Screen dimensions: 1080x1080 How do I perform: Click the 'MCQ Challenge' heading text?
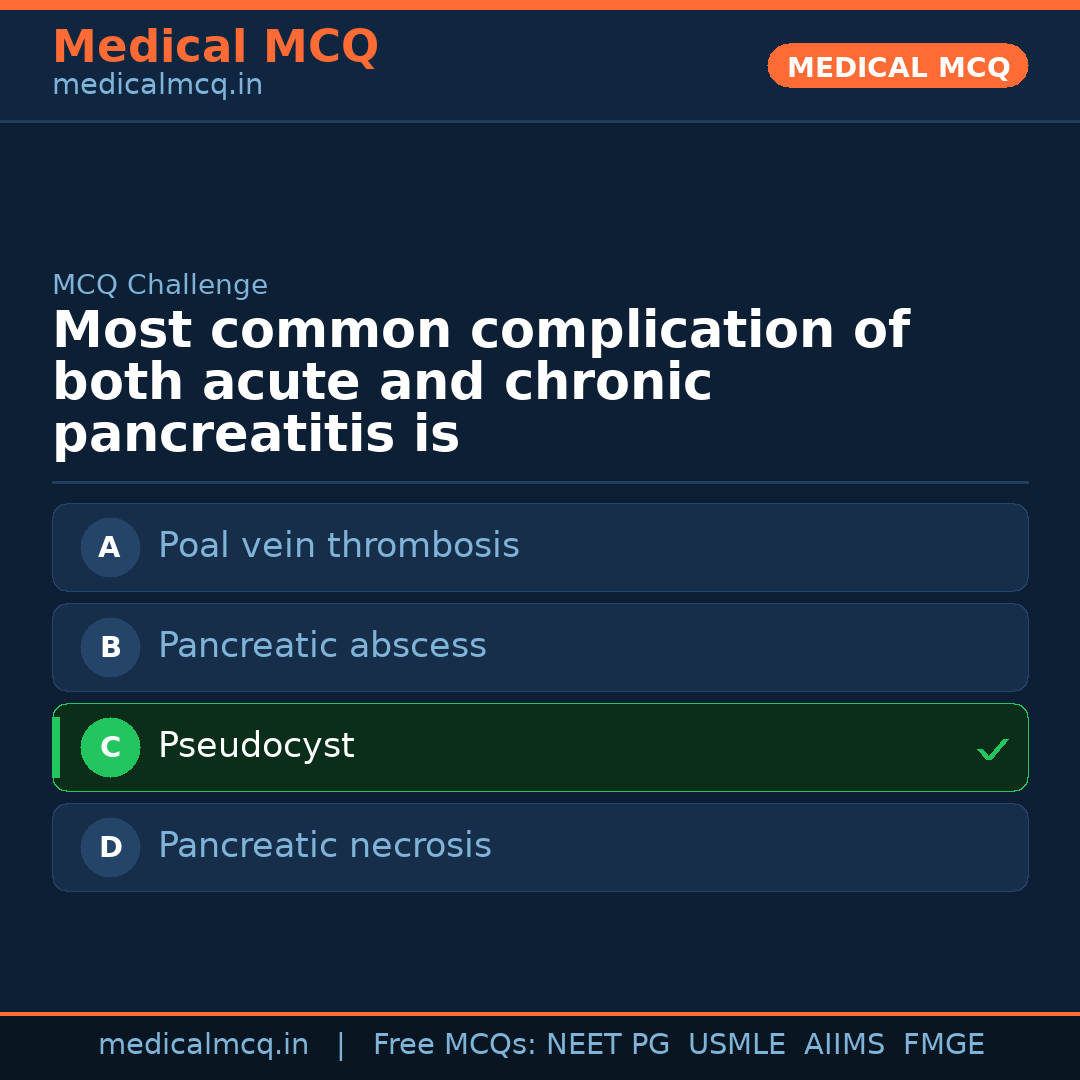click(x=160, y=285)
